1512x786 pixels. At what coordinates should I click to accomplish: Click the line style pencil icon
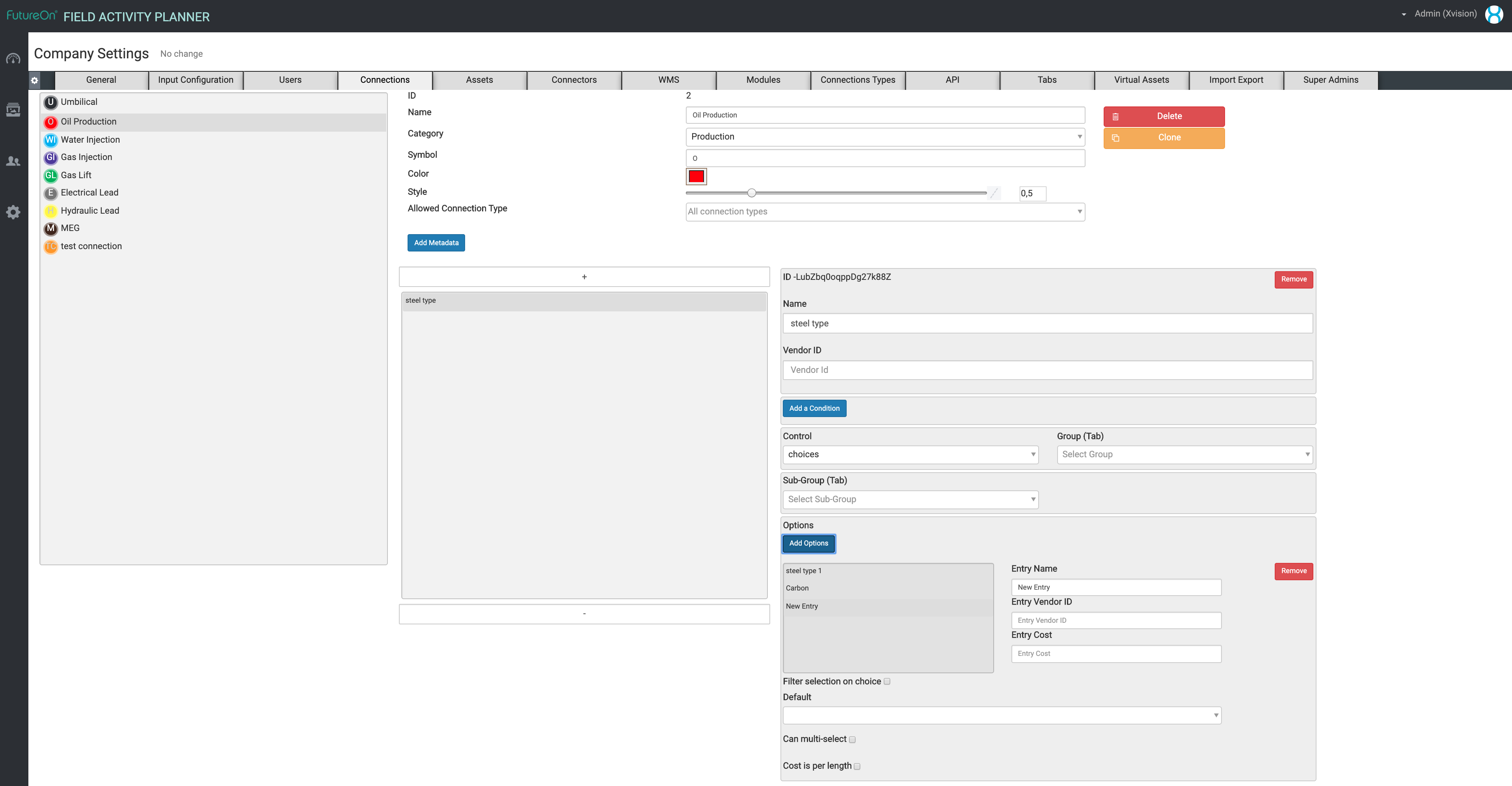[994, 193]
